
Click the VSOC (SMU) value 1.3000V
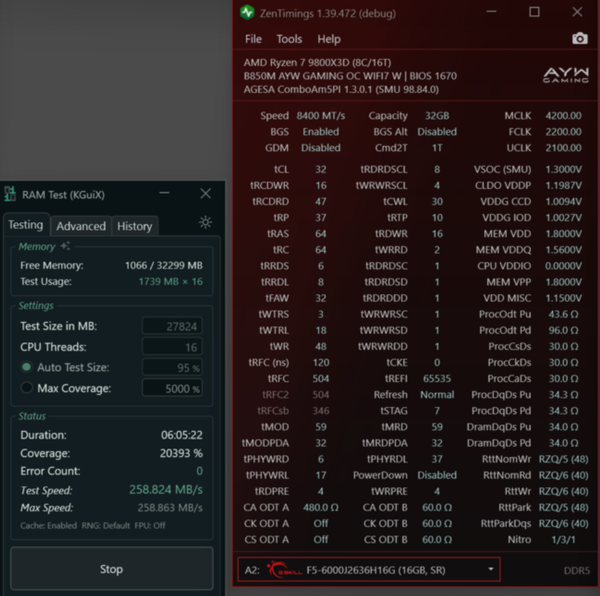click(x=563, y=169)
